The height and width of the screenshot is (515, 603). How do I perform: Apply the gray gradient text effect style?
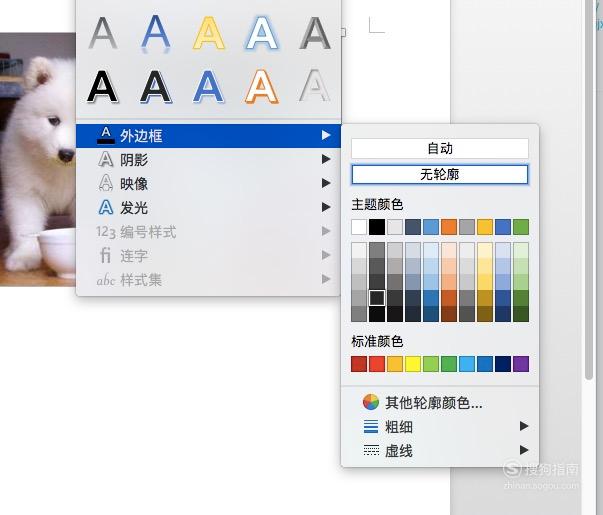click(103, 33)
